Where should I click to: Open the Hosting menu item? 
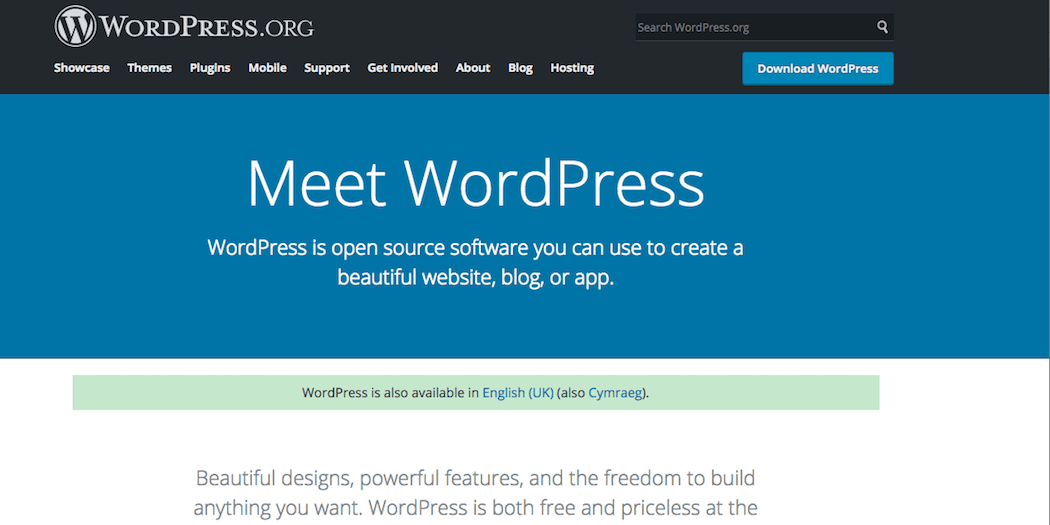[x=572, y=68]
